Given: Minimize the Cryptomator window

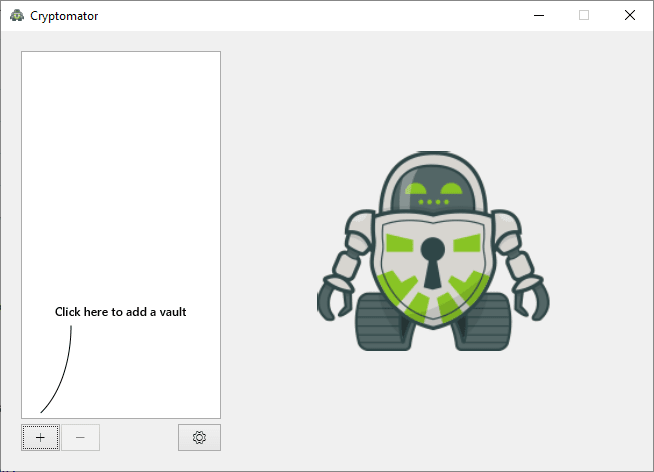Looking at the screenshot, I should [x=539, y=15].
